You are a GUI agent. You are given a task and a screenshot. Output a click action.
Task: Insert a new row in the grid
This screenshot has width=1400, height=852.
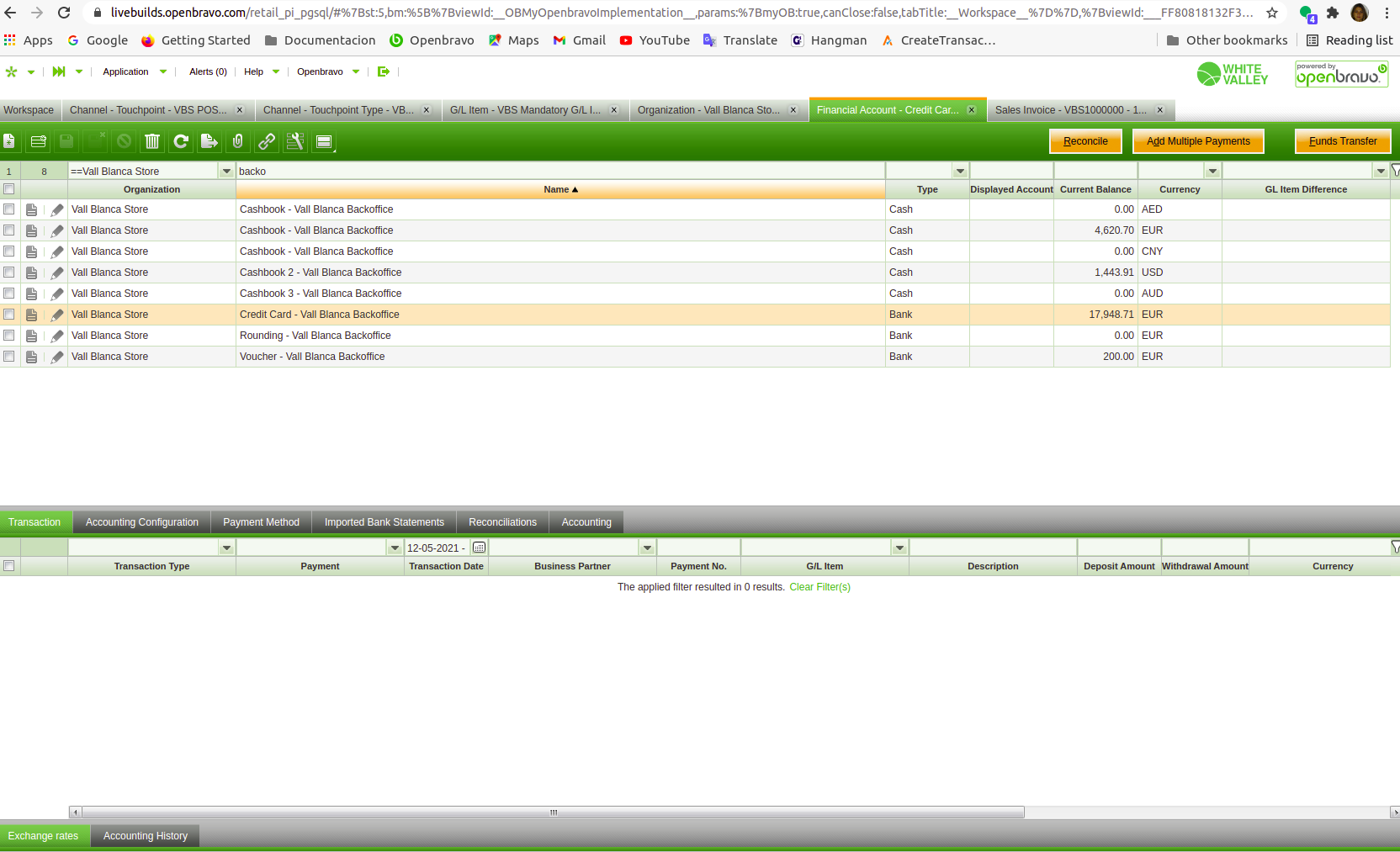point(38,141)
